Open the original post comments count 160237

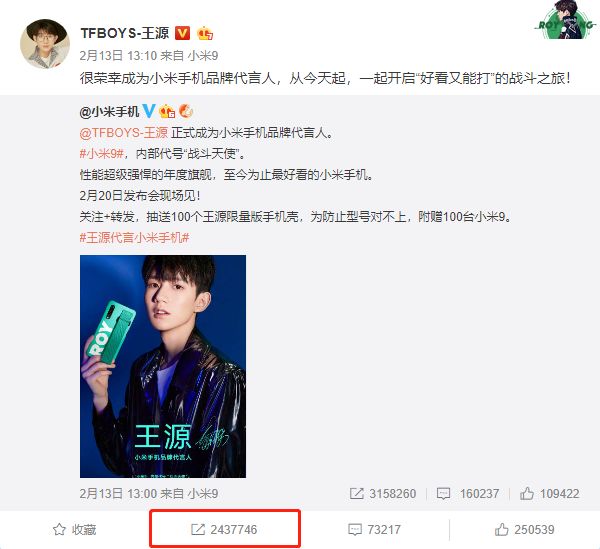pos(468,494)
